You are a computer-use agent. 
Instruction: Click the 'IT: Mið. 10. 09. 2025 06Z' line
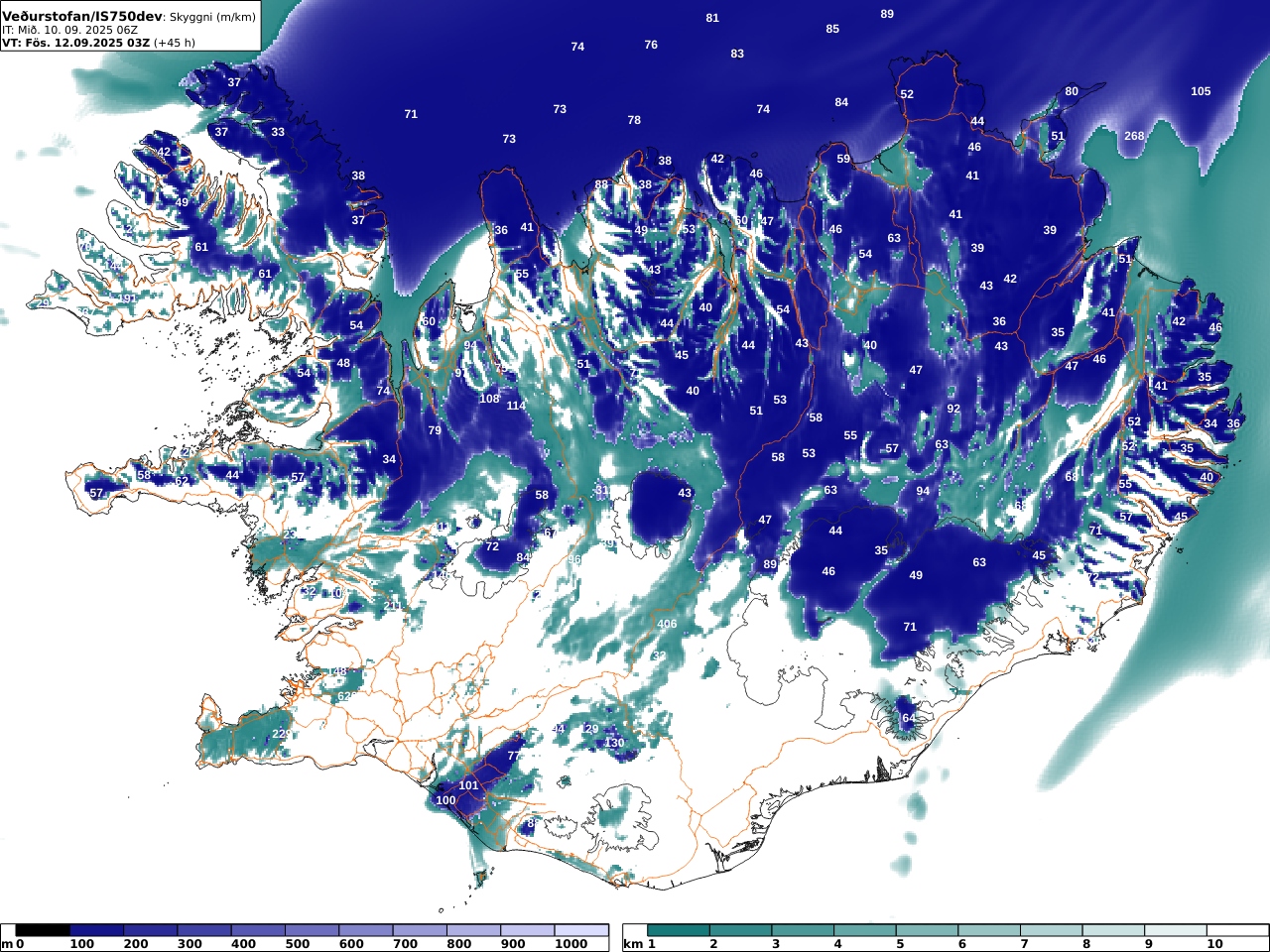coord(69,30)
